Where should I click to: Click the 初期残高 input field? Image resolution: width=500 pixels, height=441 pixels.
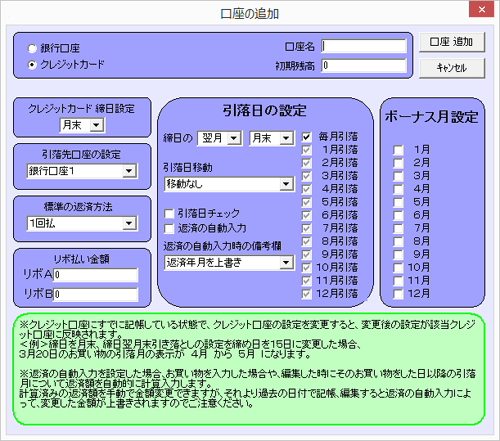click(364, 65)
